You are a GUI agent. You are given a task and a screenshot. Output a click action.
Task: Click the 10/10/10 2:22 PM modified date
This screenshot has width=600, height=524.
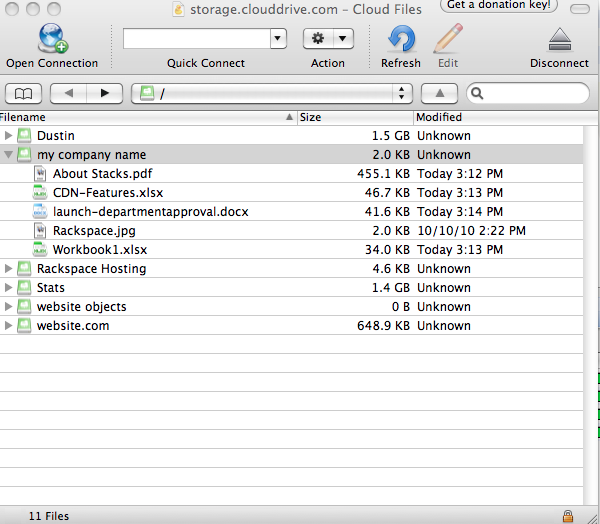pos(471,231)
